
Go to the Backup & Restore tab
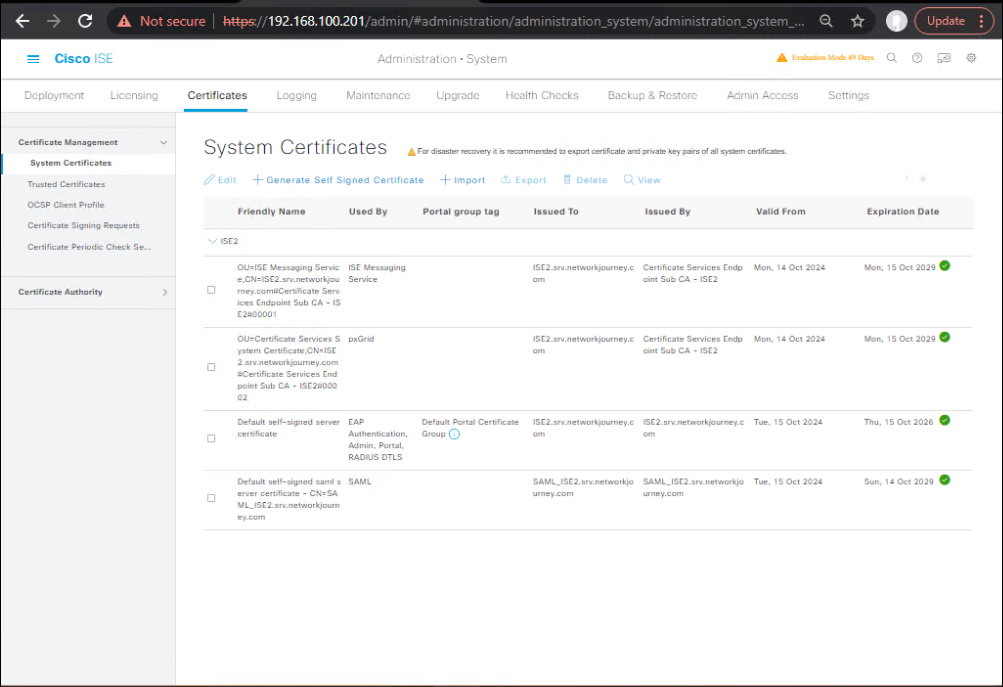click(x=652, y=95)
